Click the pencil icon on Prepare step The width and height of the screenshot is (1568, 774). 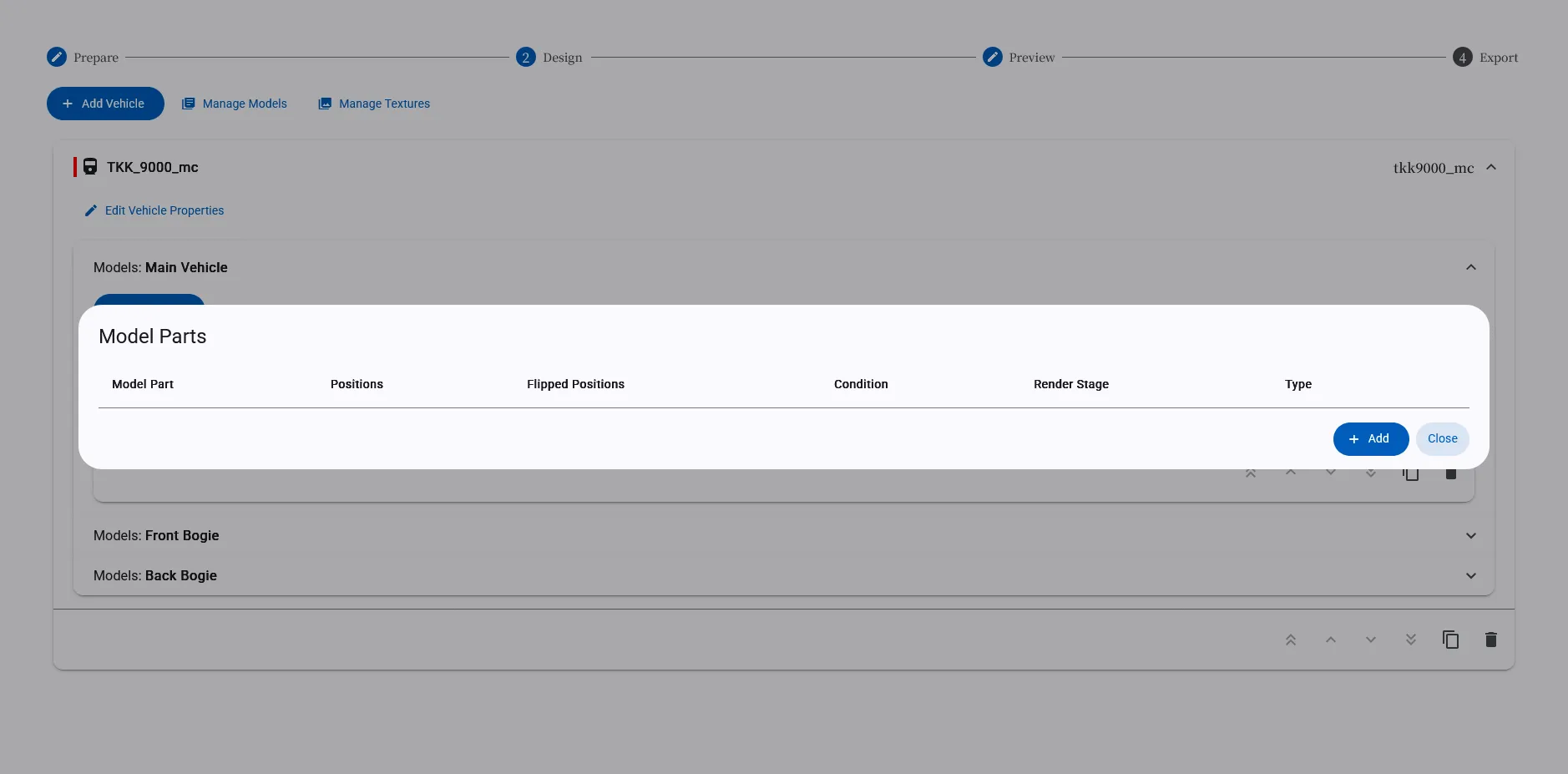(x=57, y=57)
